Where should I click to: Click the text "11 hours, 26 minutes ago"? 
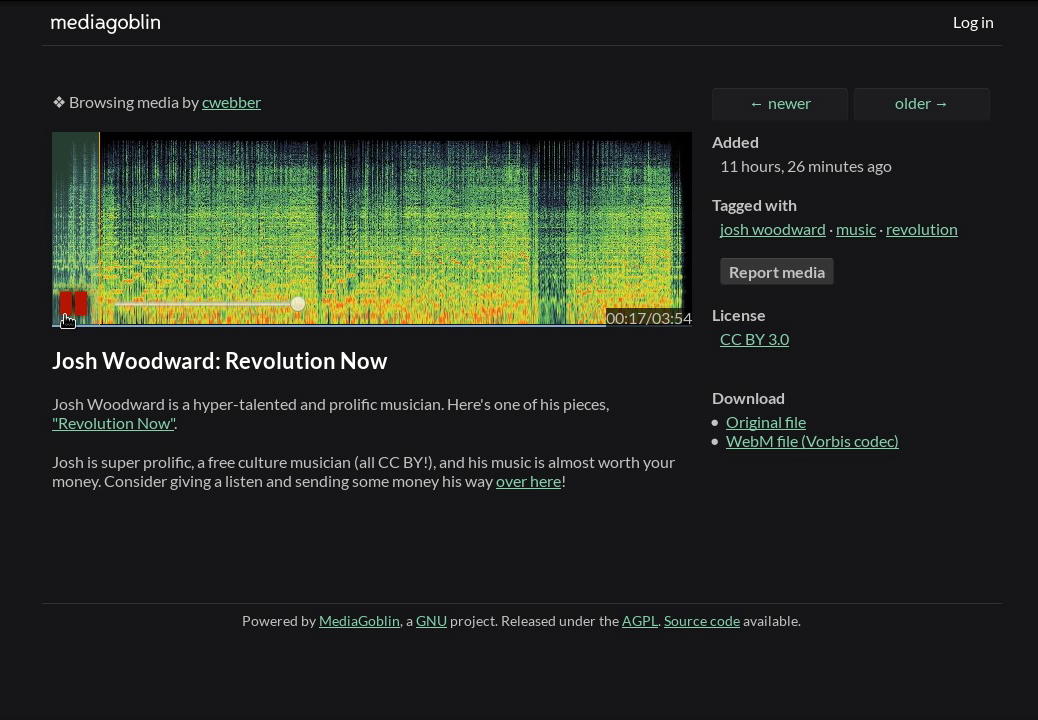point(806,167)
